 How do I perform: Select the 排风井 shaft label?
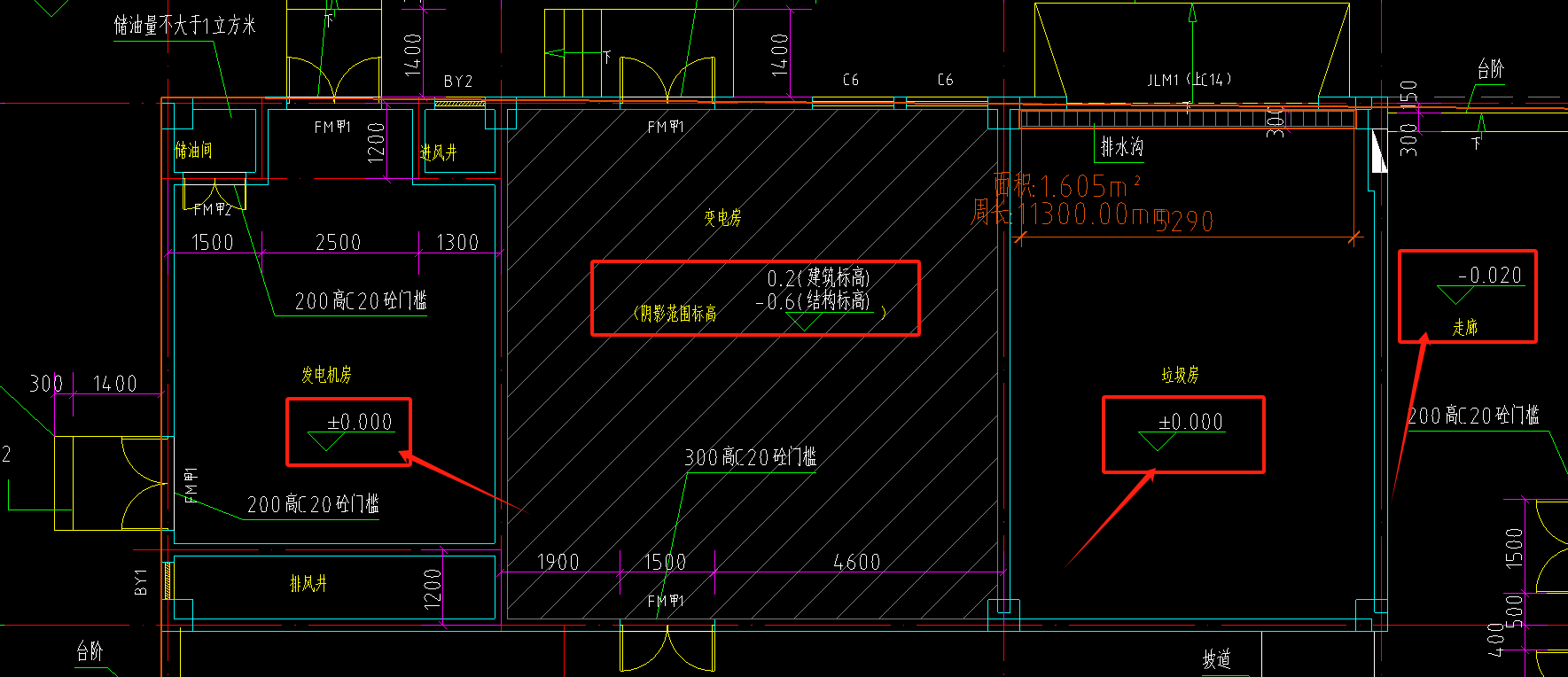308,583
